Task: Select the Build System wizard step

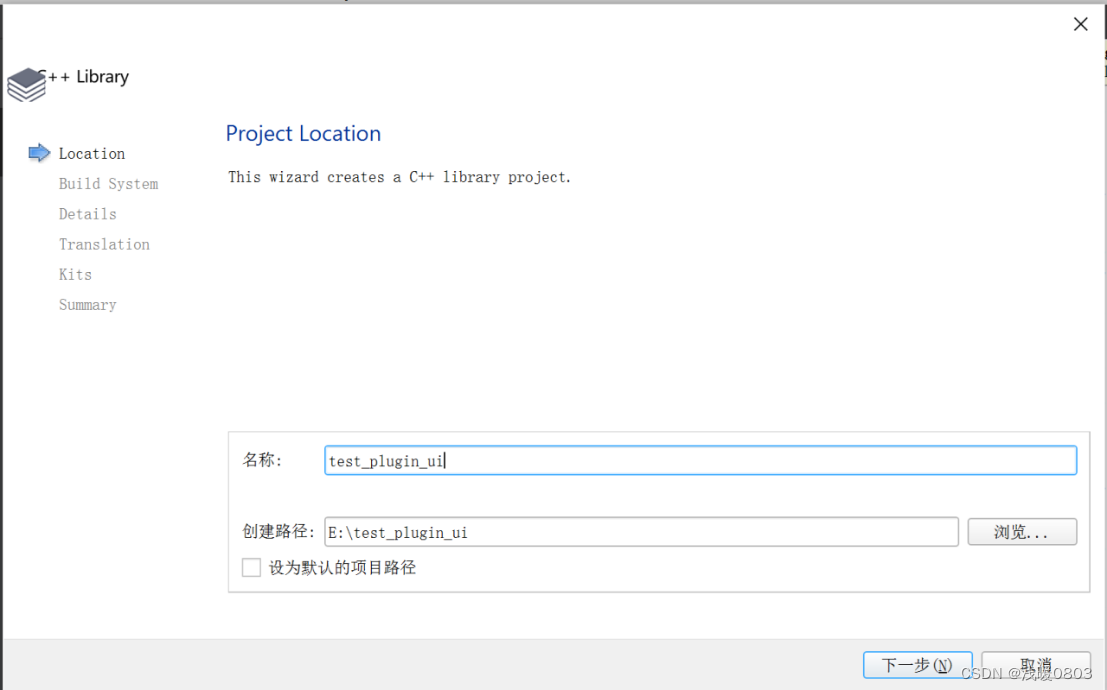Action: [x=108, y=183]
